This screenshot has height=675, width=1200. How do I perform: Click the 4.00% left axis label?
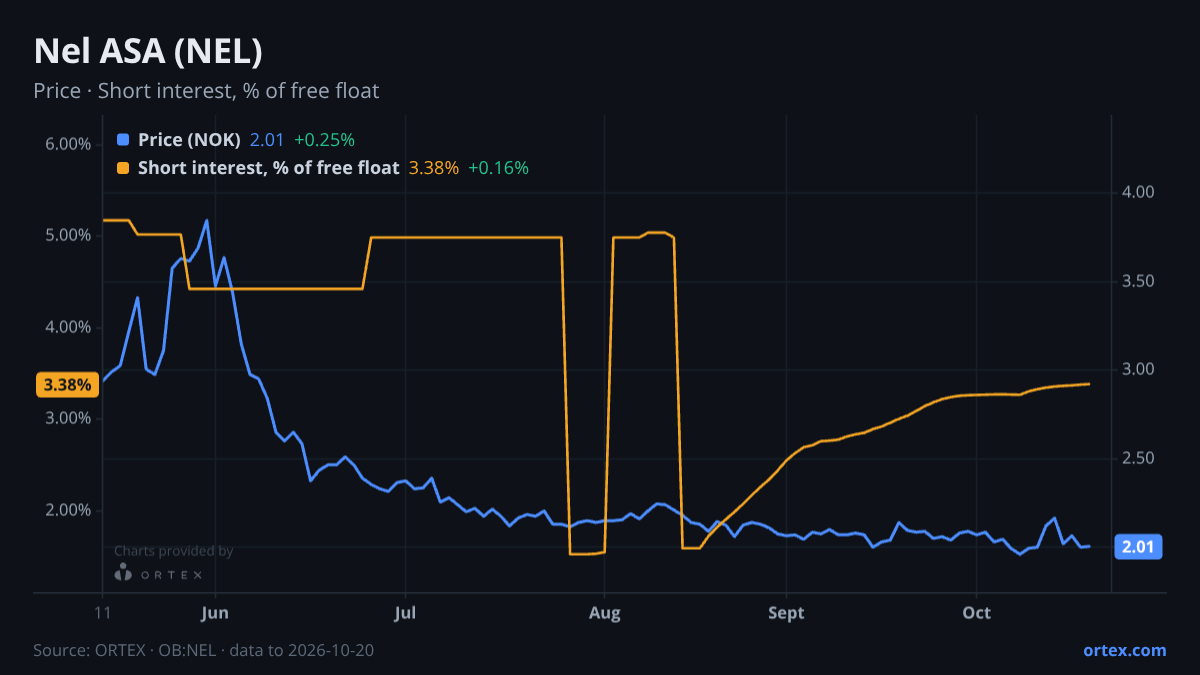point(69,327)
